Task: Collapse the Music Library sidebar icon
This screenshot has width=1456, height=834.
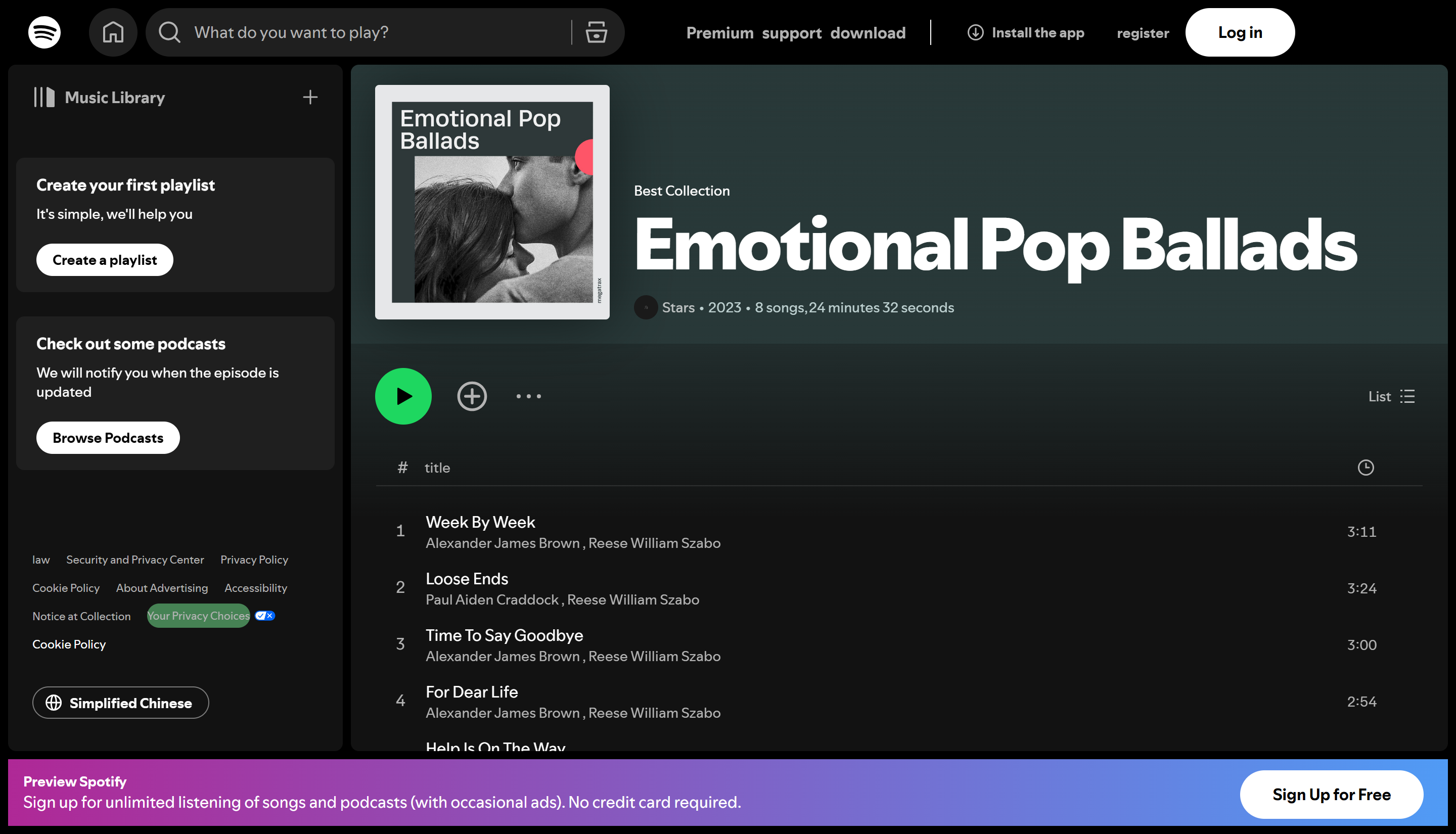Action: coord(44,98)
